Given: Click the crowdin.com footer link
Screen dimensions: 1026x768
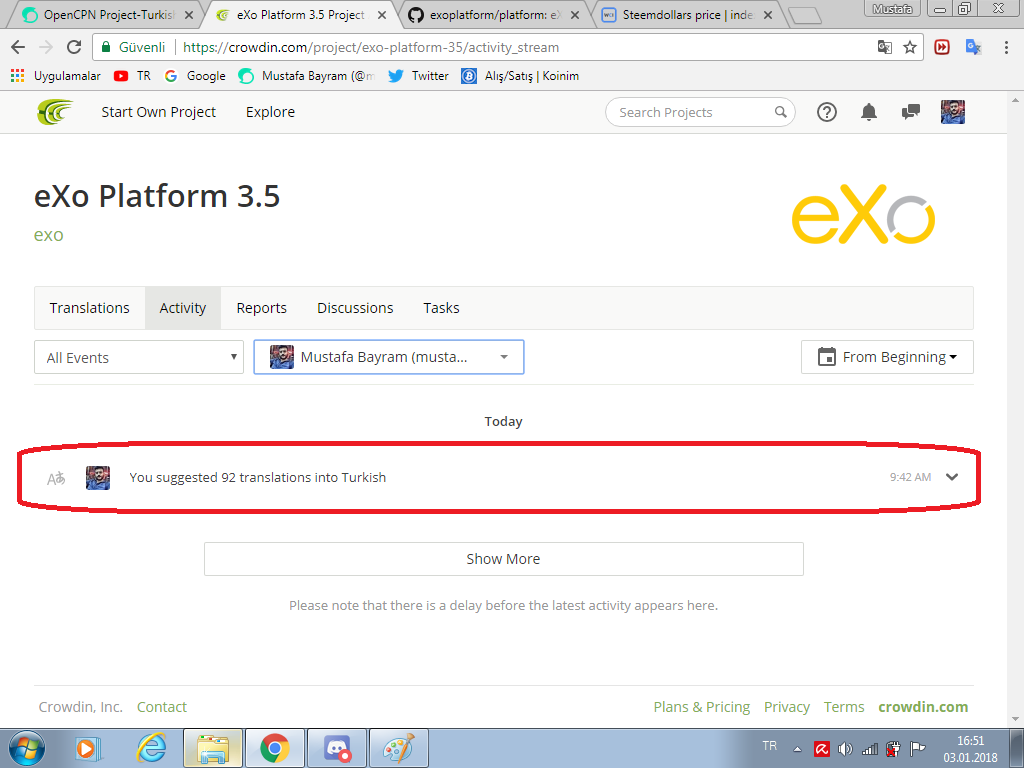Looking at the screenshot, I should pos(923,707).
